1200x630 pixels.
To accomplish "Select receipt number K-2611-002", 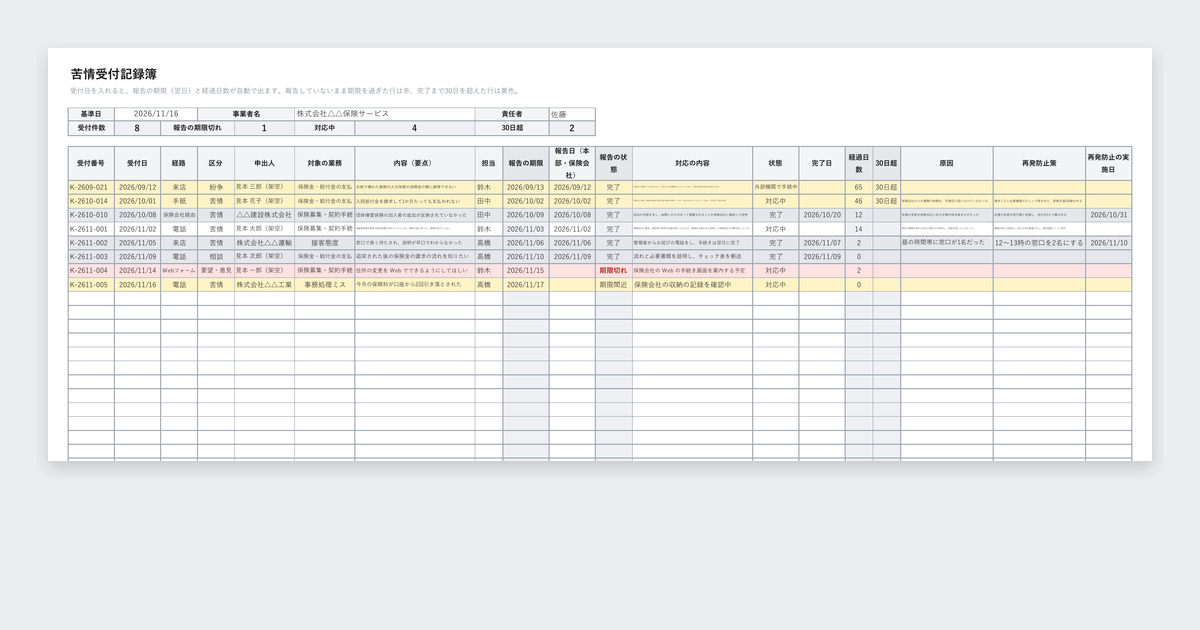I will [x=91, y=243].
